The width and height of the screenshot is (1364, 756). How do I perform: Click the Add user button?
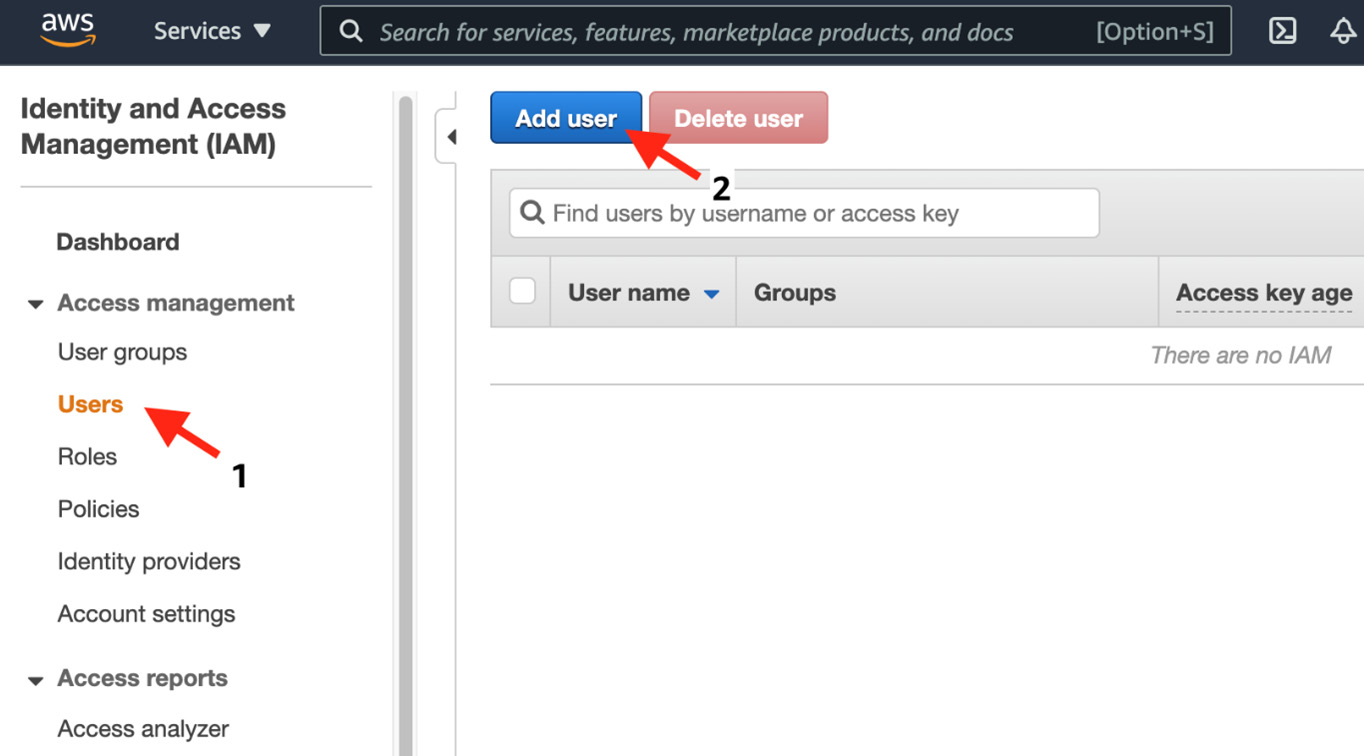click(x=566, y=118)
